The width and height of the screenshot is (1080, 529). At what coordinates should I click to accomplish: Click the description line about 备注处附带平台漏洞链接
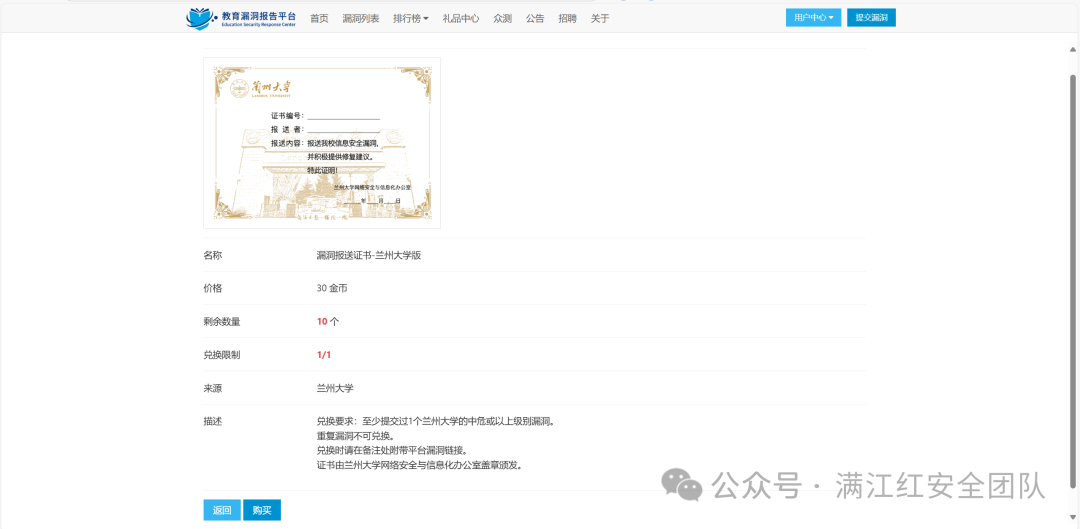pyautogui.click(x=392, y=450)
